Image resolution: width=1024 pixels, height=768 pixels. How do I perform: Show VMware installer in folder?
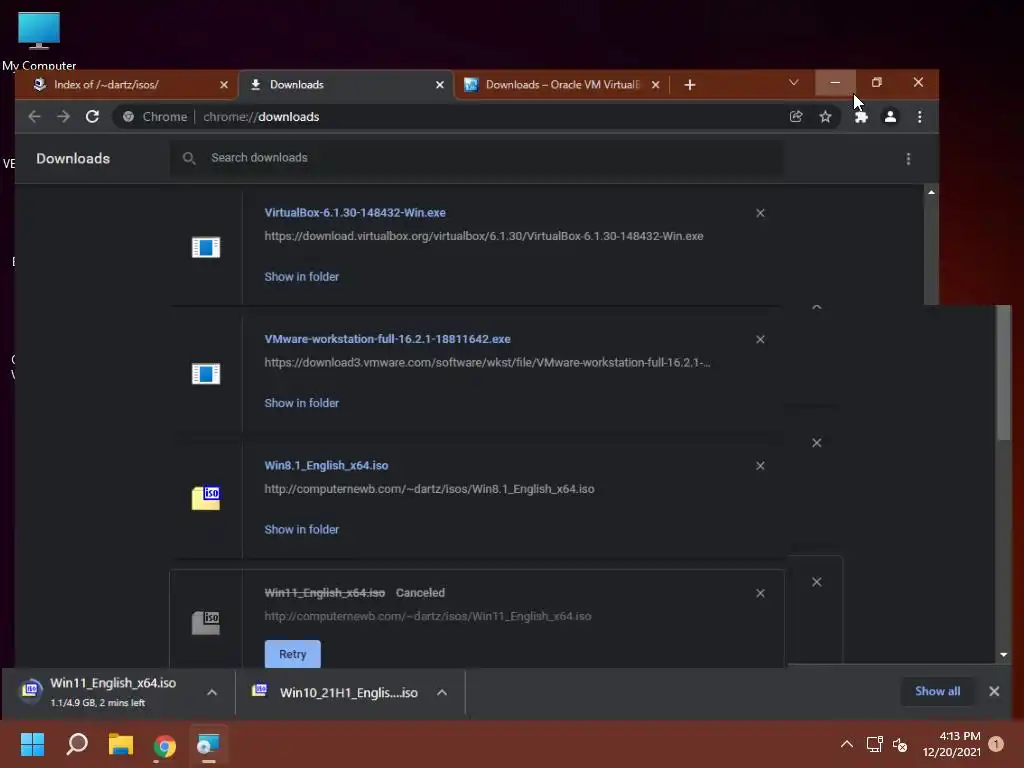[x=301, y=403]
